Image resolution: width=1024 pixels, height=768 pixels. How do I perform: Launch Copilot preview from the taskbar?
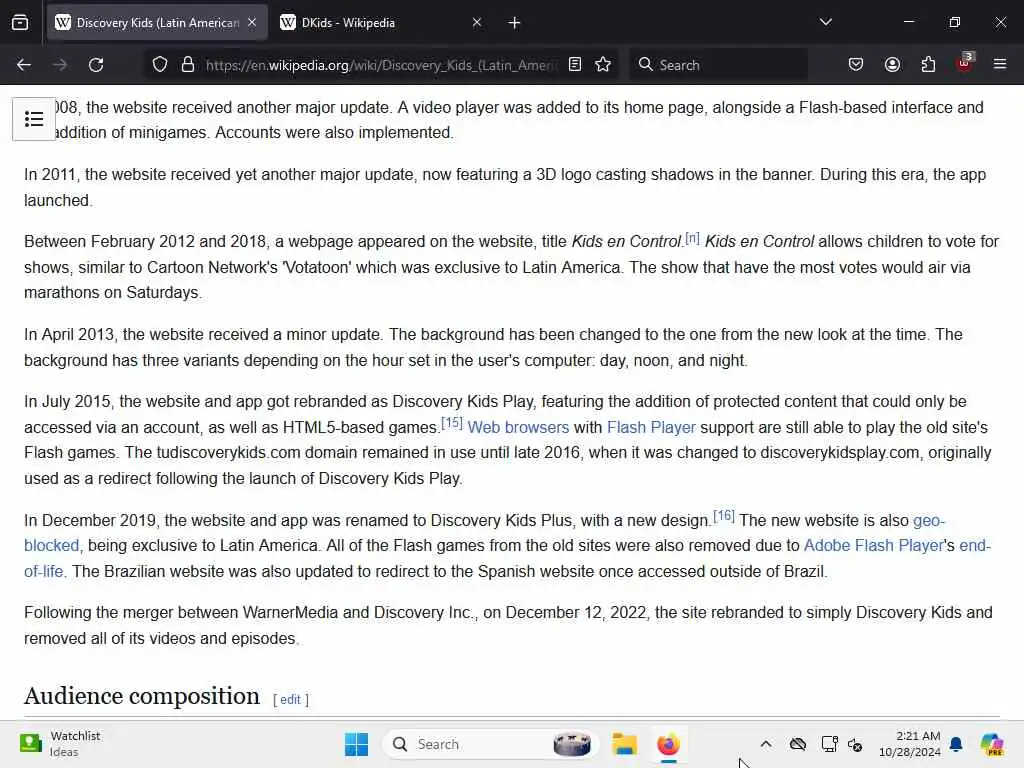pyautogui.click(x=992, y=744)
